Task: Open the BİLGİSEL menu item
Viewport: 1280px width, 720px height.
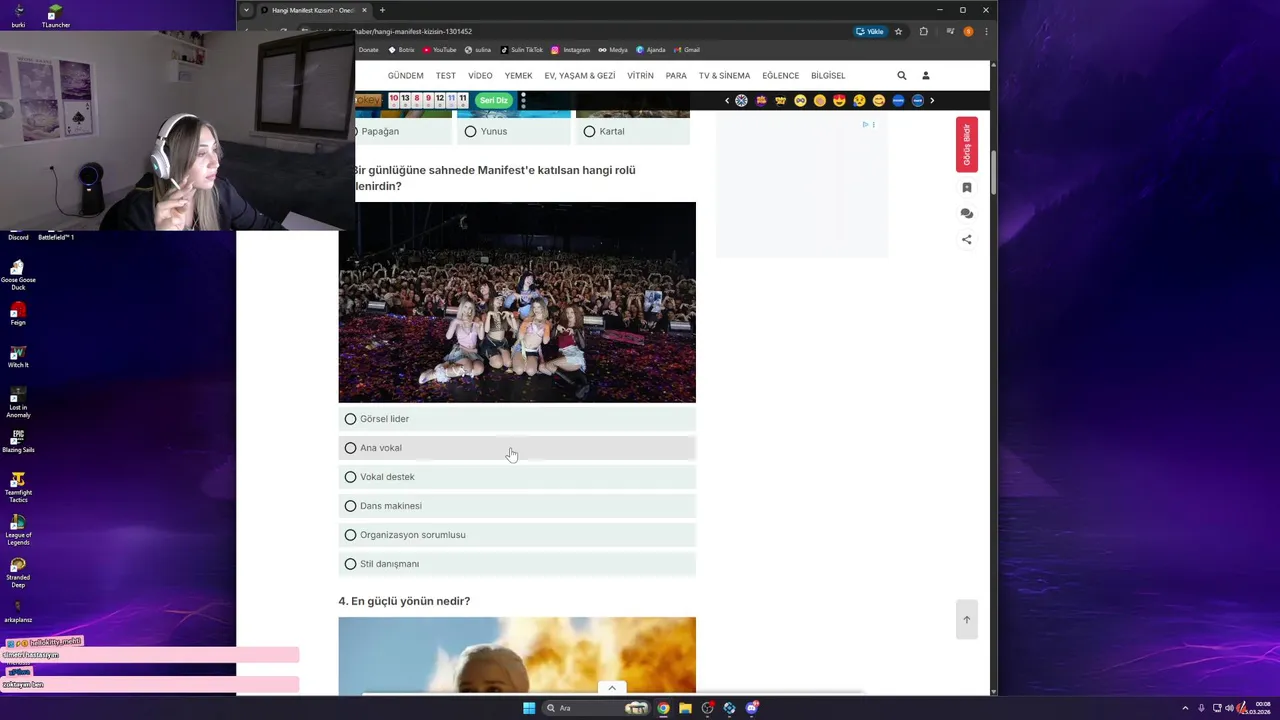Action: pos(828,75)
